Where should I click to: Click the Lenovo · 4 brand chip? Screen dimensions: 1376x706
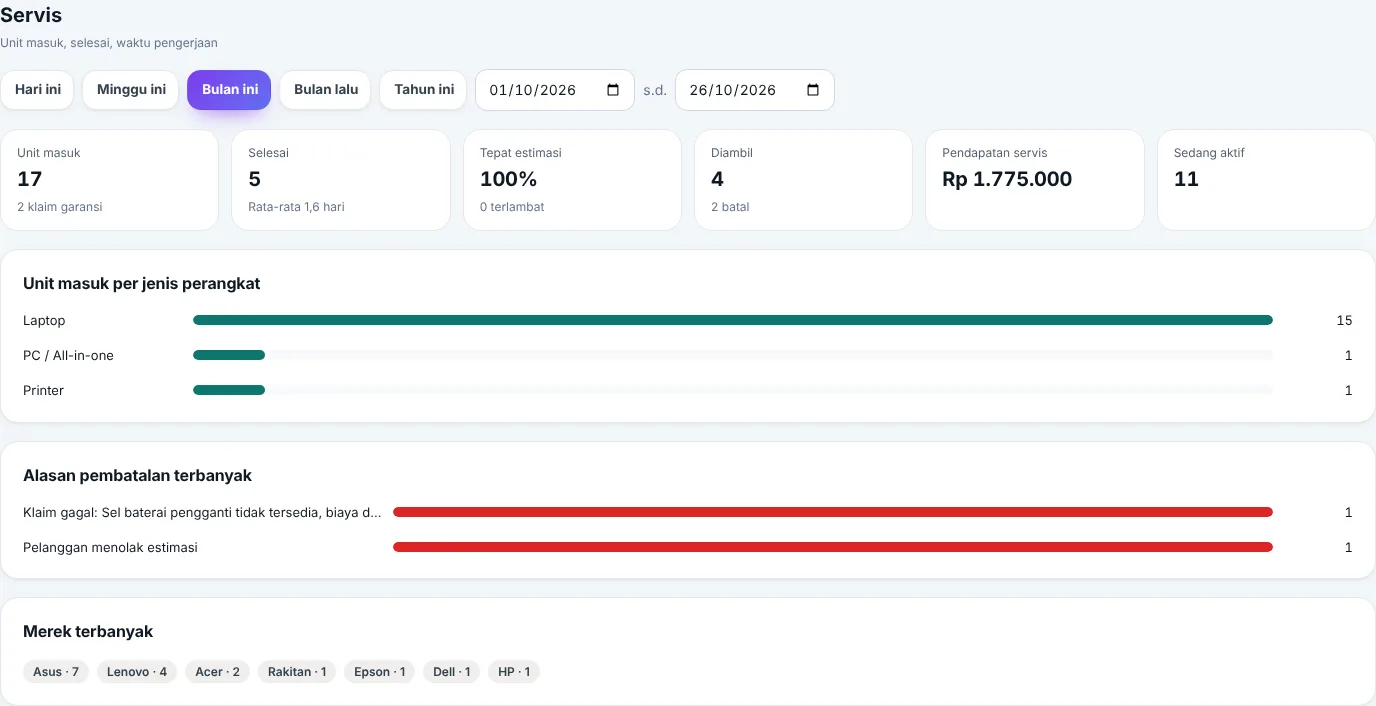137,672
